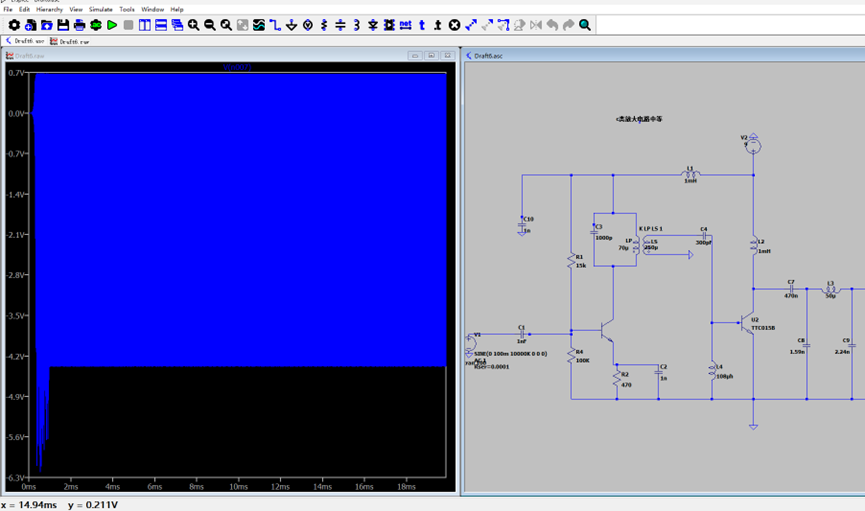Tile windows vertically

(145, 25)
